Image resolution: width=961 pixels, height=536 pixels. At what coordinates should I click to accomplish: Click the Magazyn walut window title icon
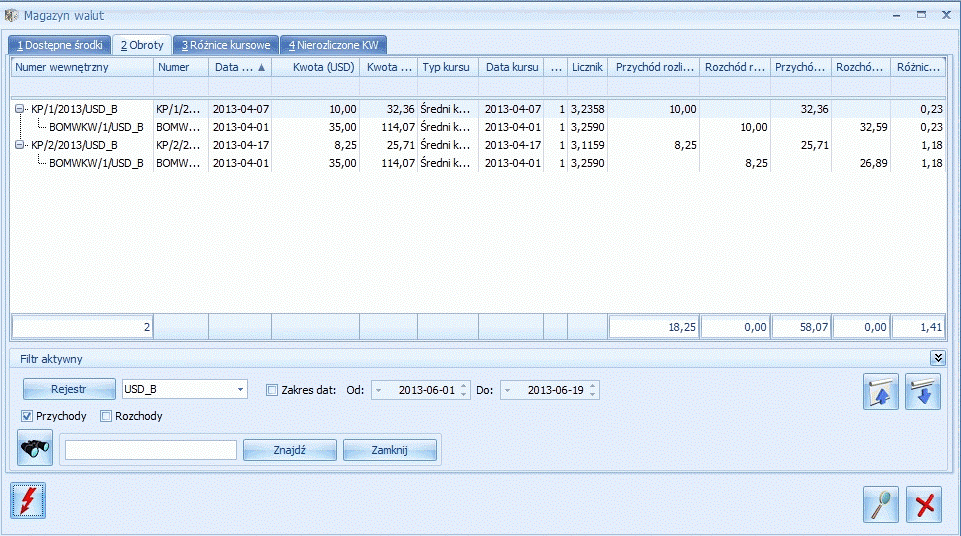click(x=12, y=16)
